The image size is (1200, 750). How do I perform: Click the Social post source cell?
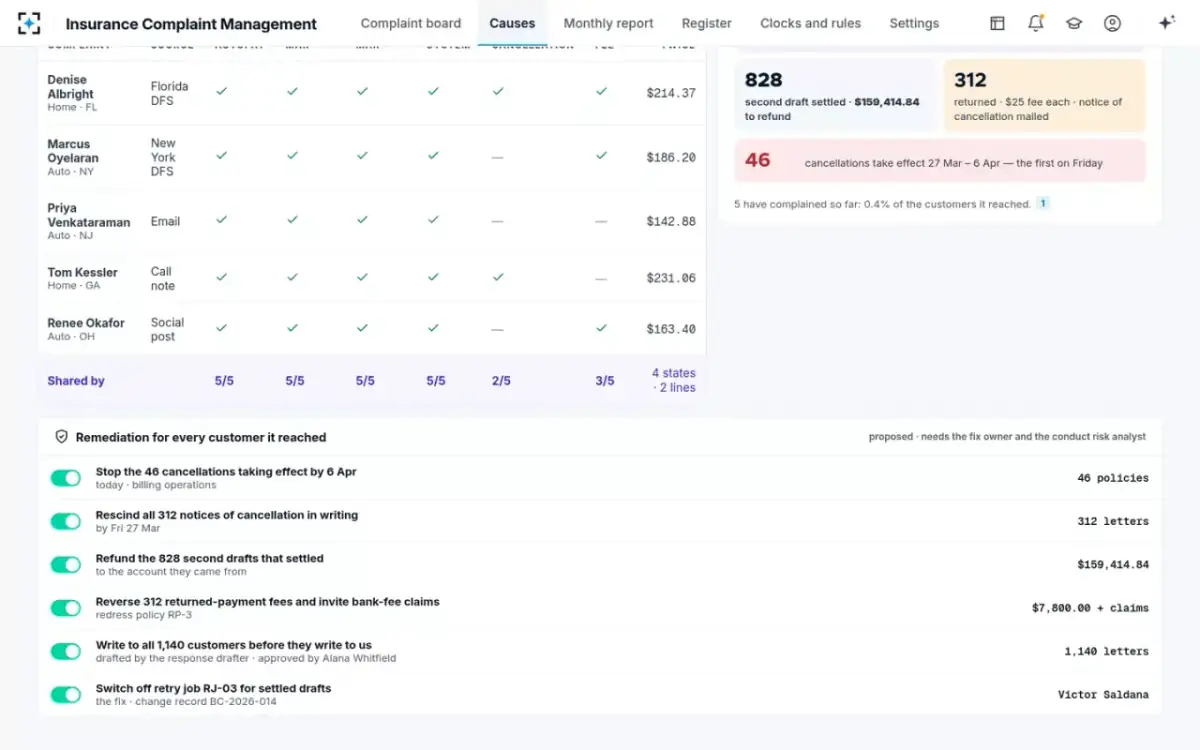pos(167,329)
